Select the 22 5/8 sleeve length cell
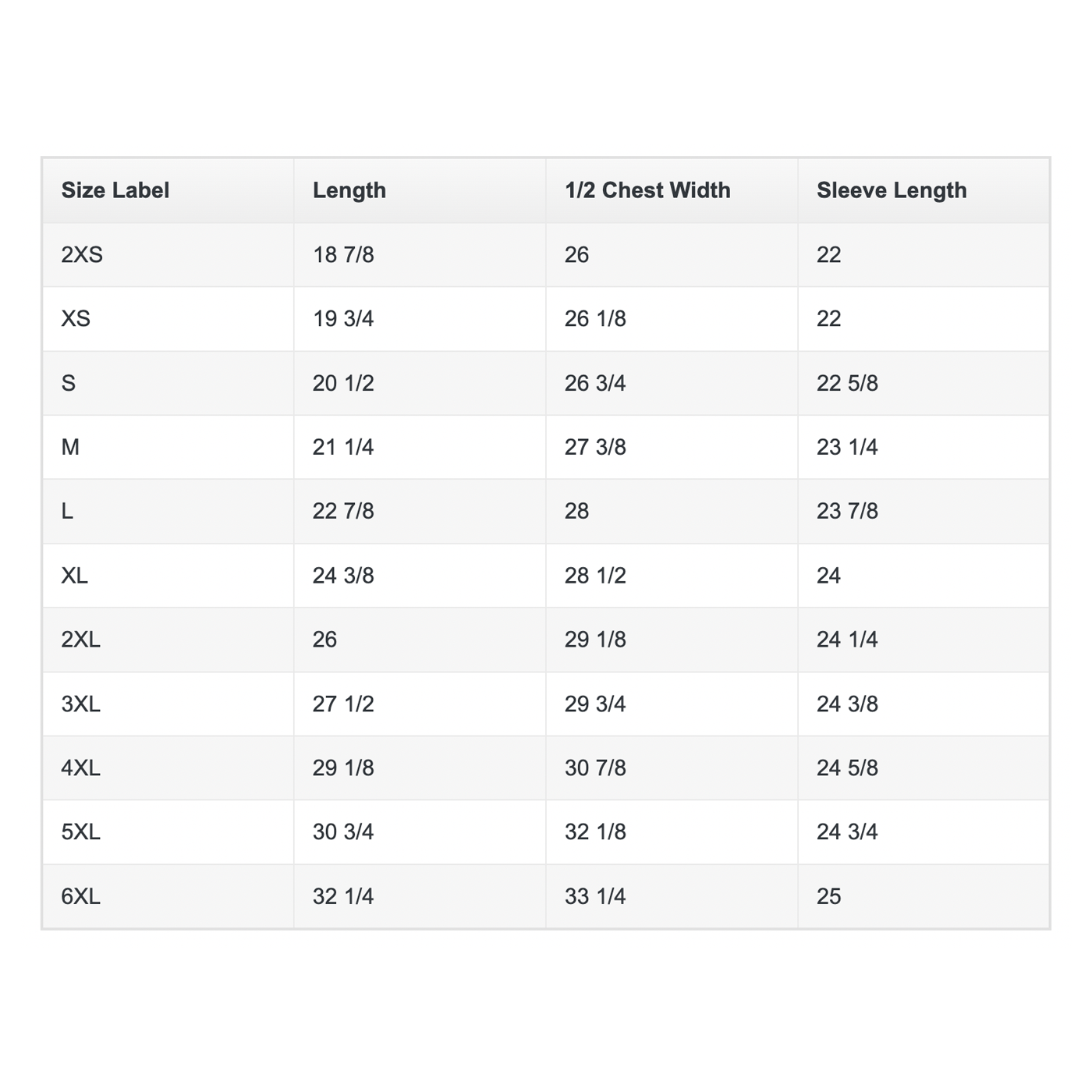1092x1092 pixels. (847, 383)
